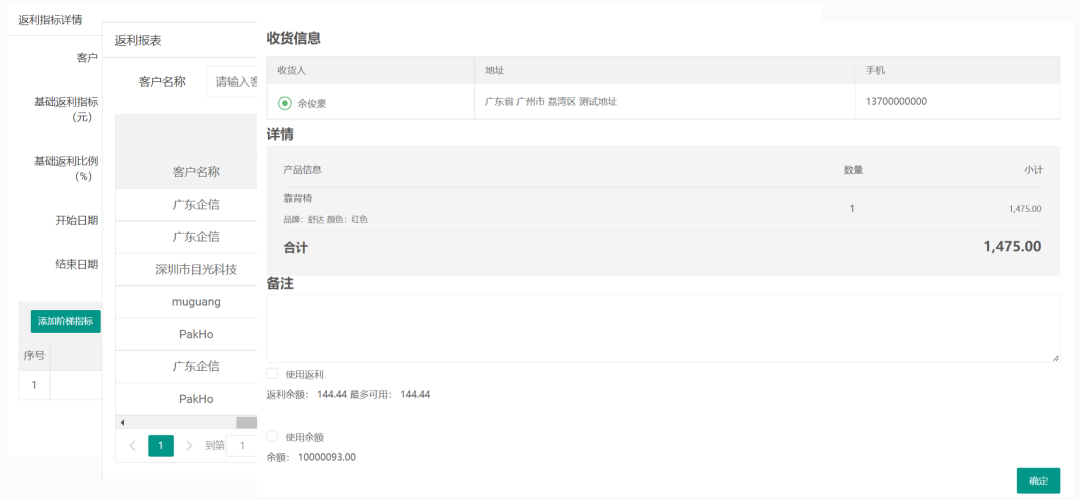Click the horizontal scrollbar left arrow
The width and height of the screenshot is (1080, 500).
pos(122,423)
